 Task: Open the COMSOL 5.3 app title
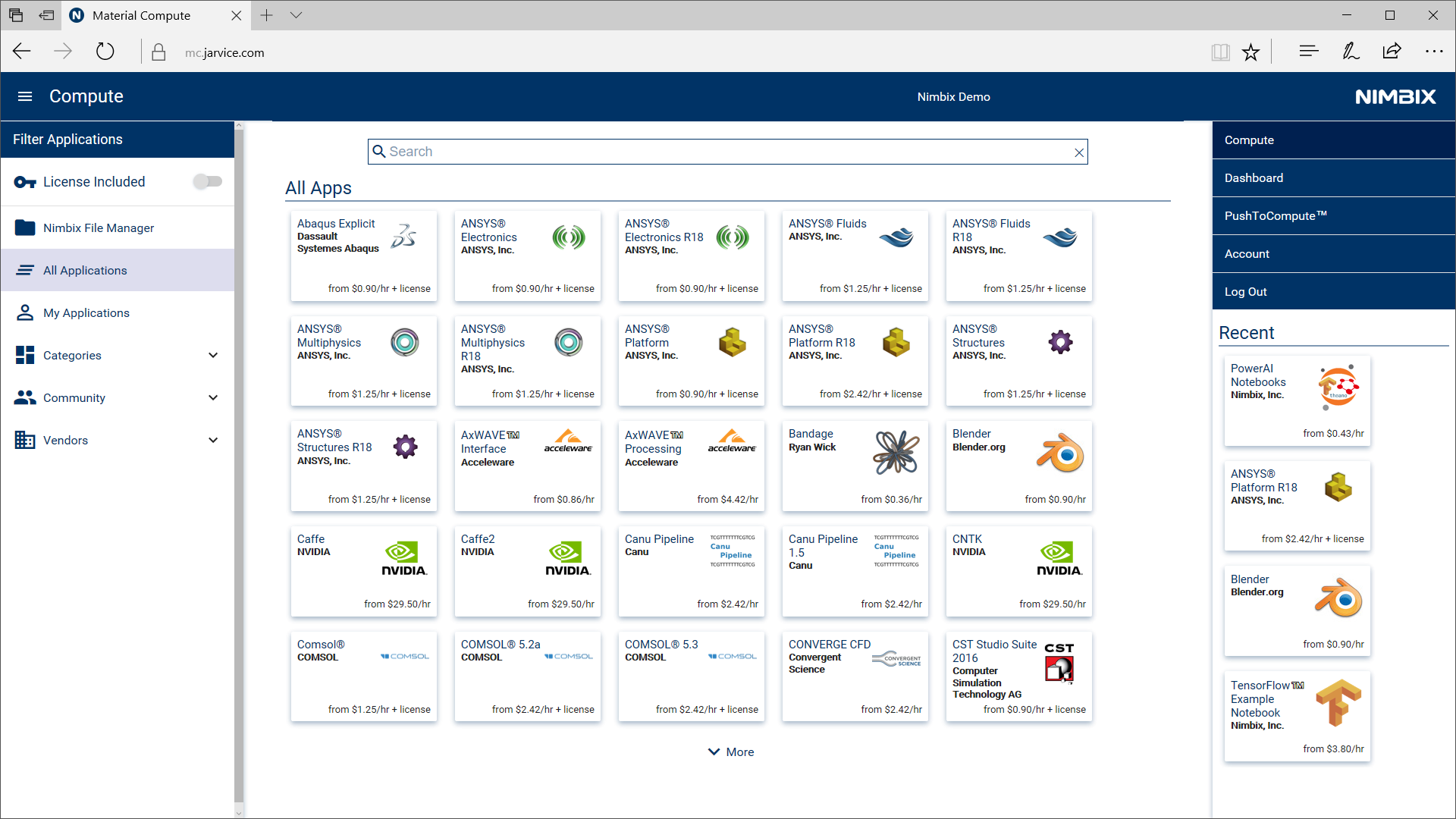(x=661, y=645)
